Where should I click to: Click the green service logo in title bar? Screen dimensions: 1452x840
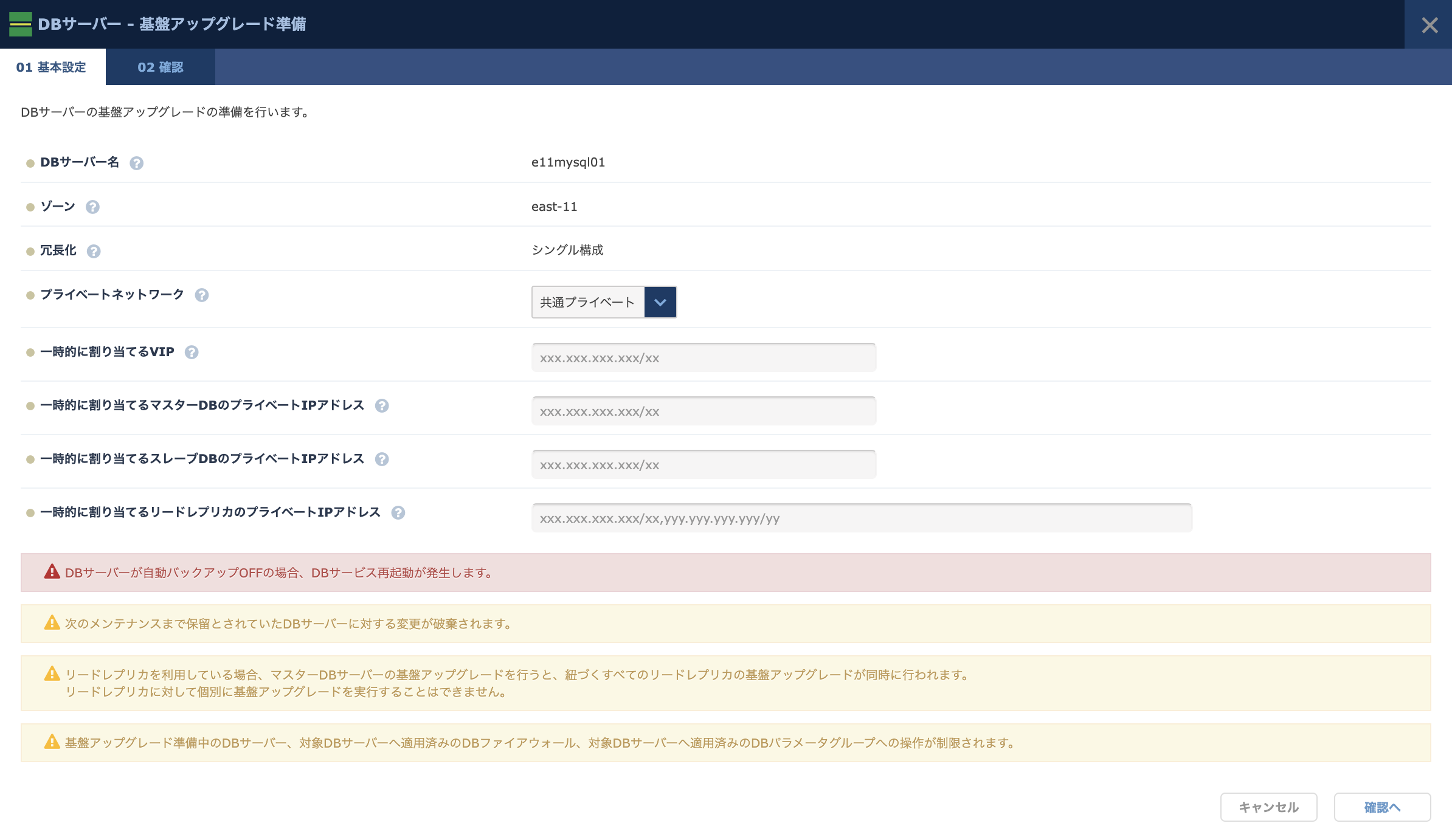pos(21,25)
